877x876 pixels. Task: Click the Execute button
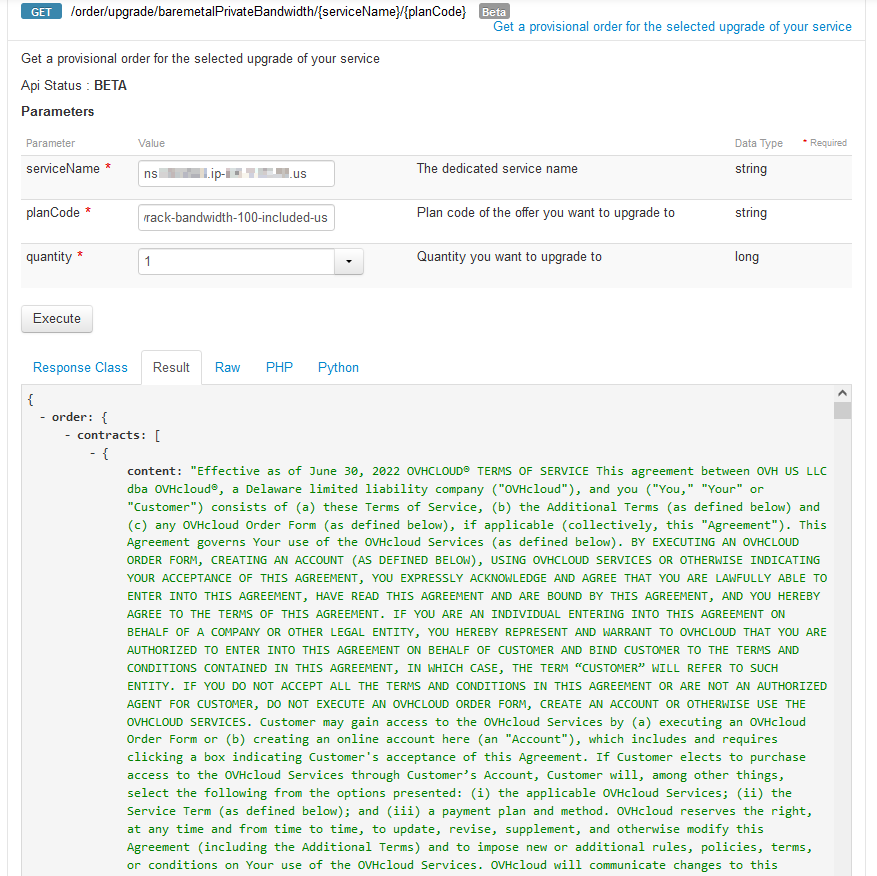57,319
